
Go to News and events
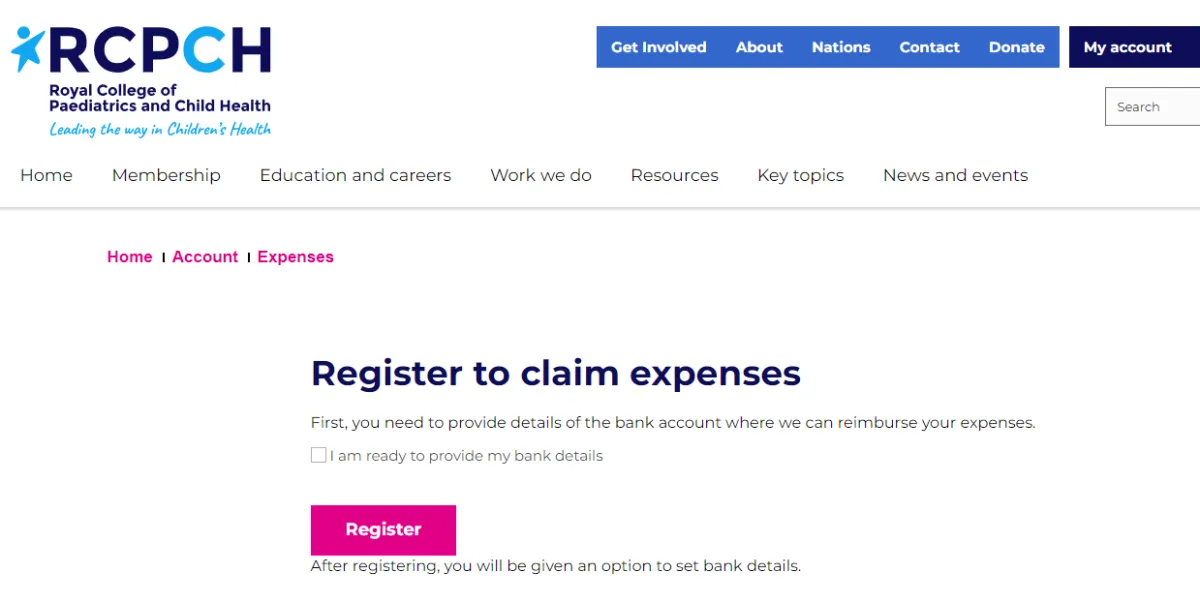coord(955,175)
